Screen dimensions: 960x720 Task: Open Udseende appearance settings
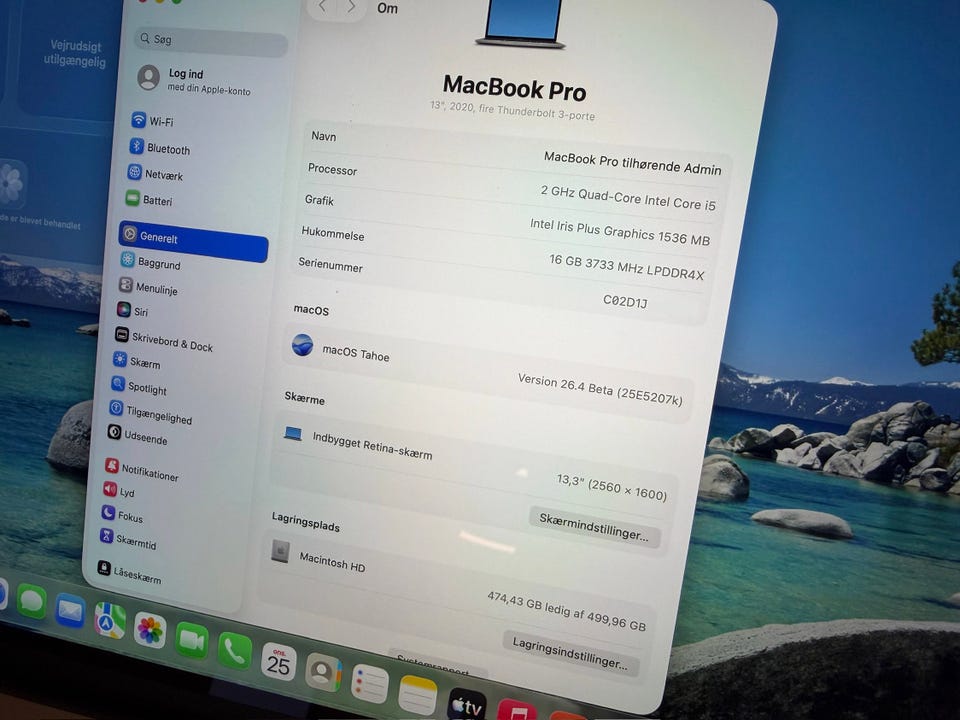[x=138, y=436]
